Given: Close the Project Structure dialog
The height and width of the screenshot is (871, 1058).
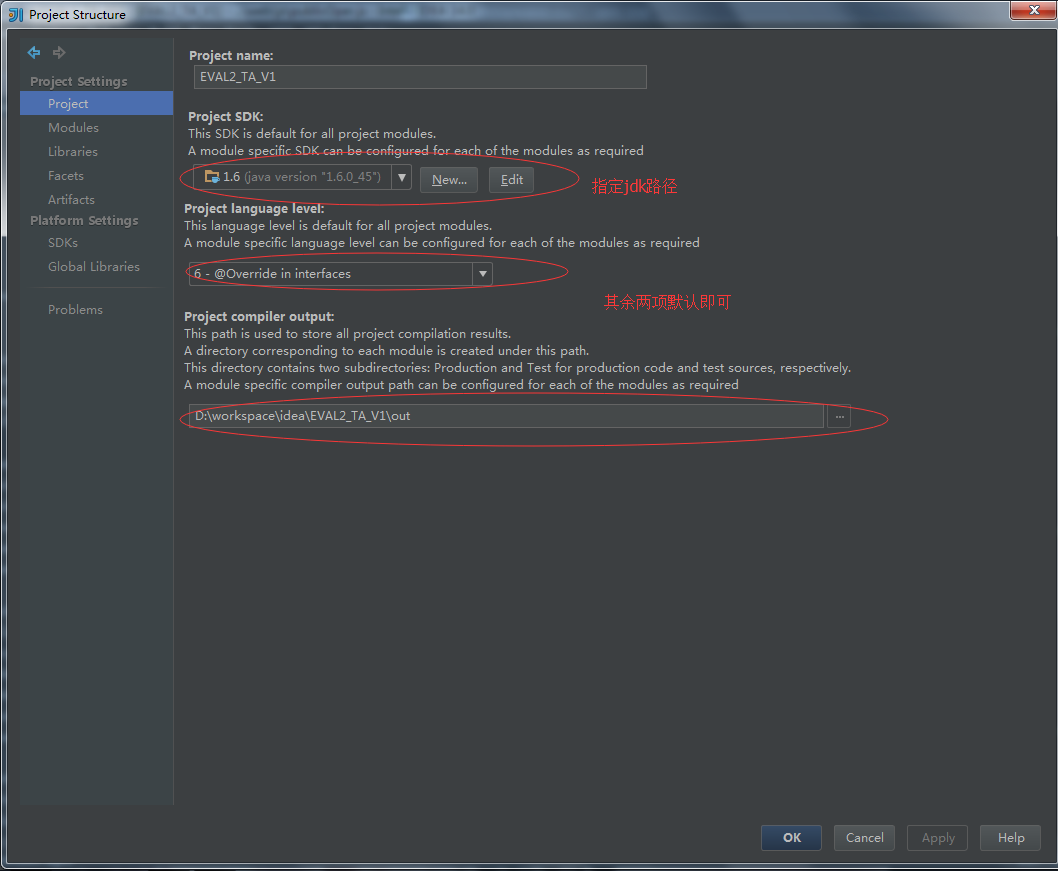Looking at the screenshot, I should point(1033,10).
